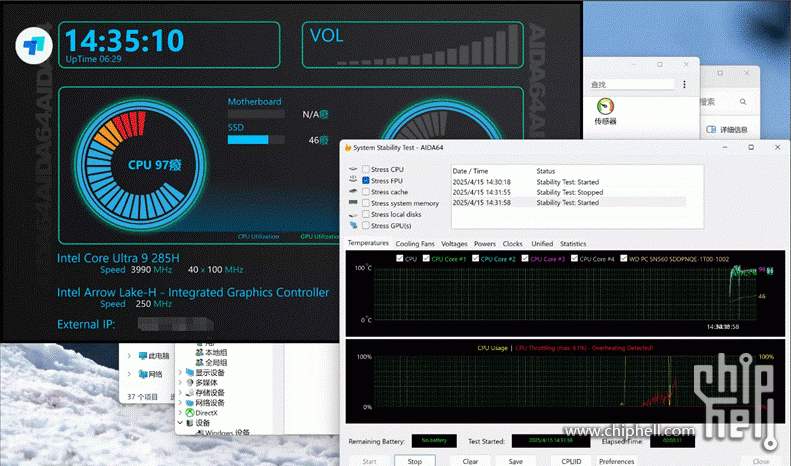
Task: Expand the 网络 tree node
Action: coord(129,374)
